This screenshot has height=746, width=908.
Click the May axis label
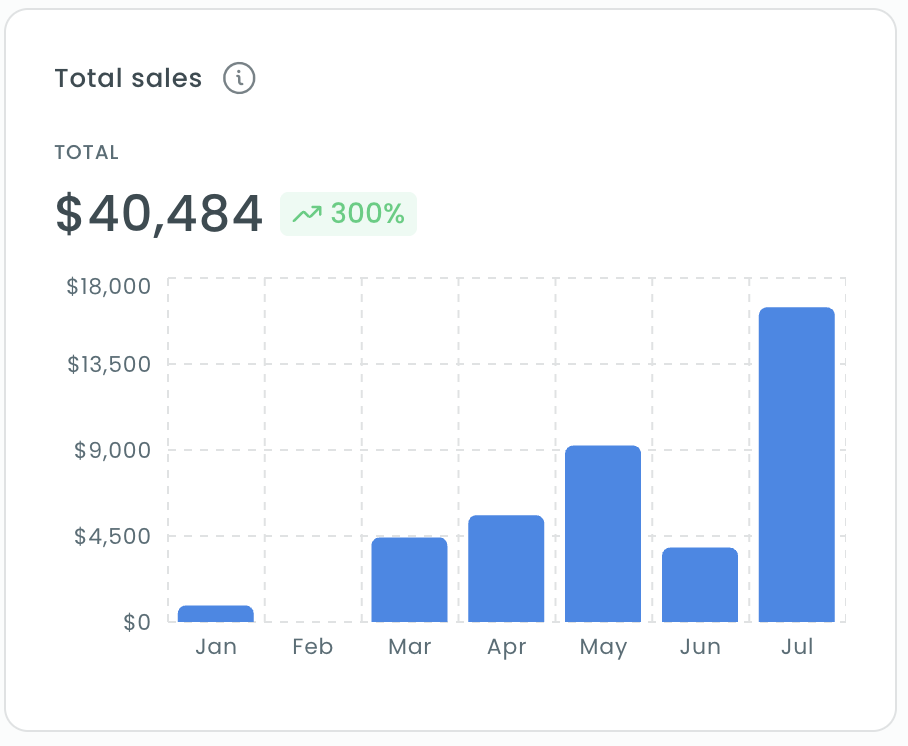tap(603, 648)
